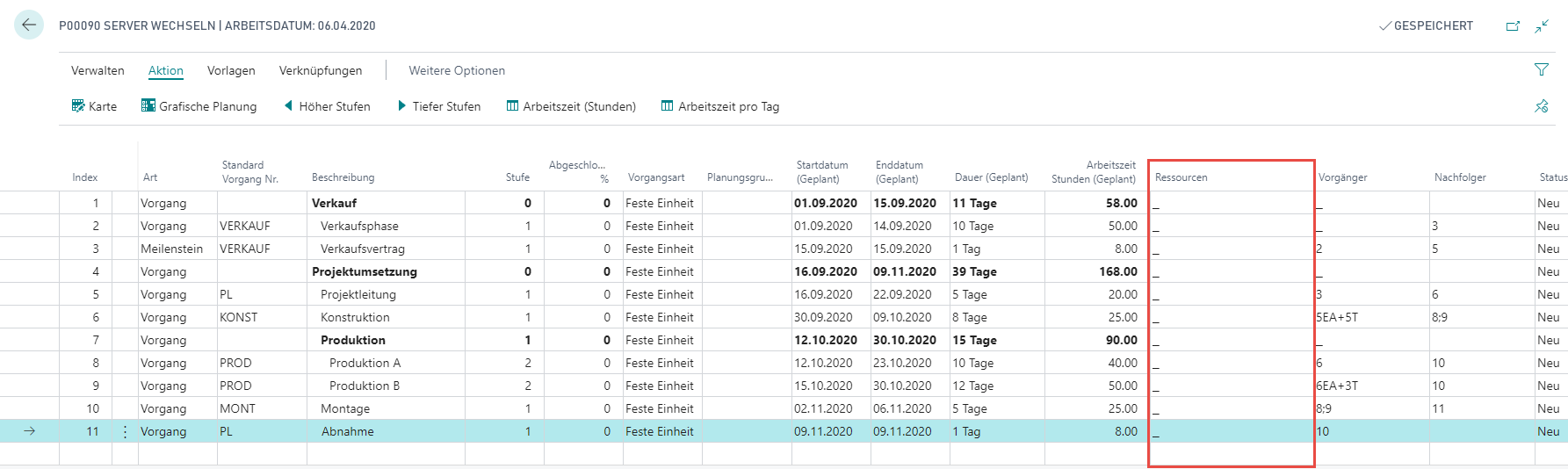Select the Aktion tab
The height and width of the screenshot is (469, 1568).
click(x=166, y=70)
